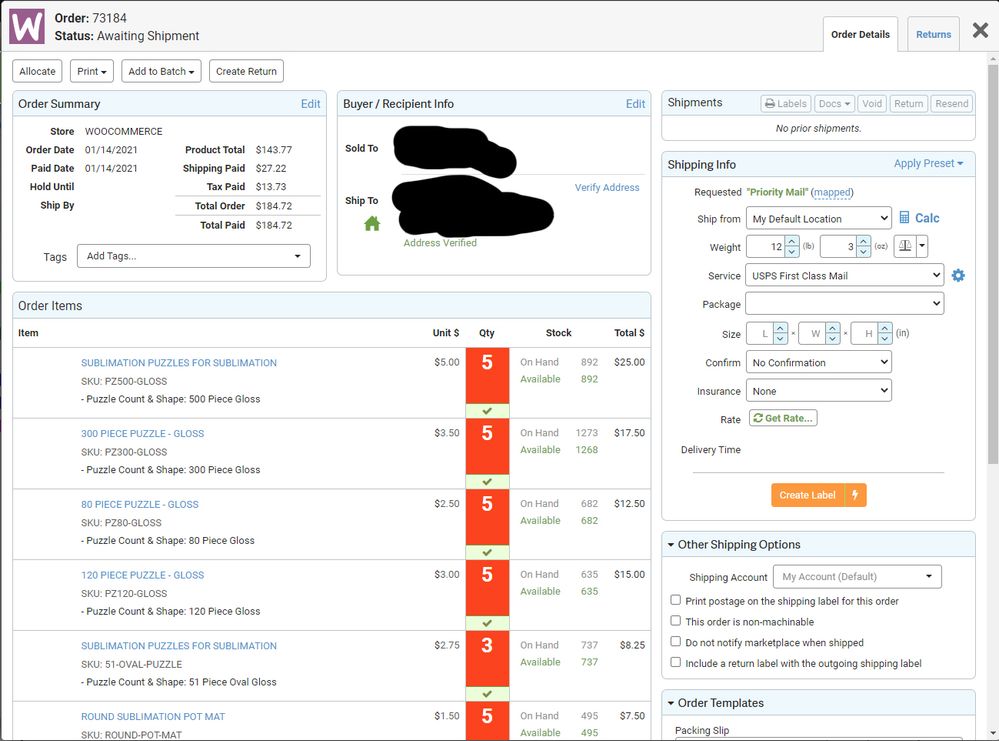999x741 pixels.
Task: Click the Calc calculator icon
Action: pos(904,218)
